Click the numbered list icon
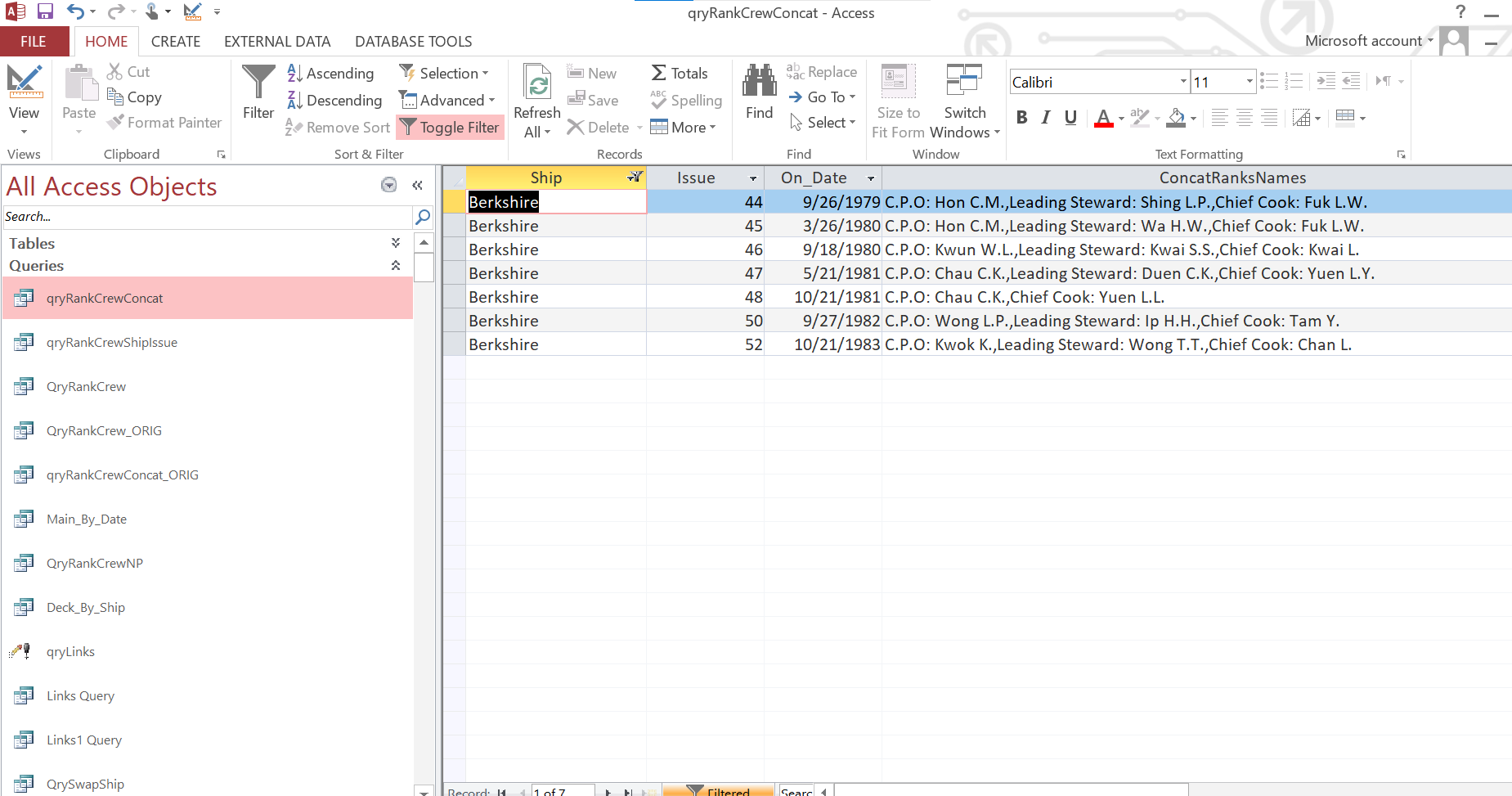The width and height of the screenshot is (1512, 796). (x=1294, y=81)
